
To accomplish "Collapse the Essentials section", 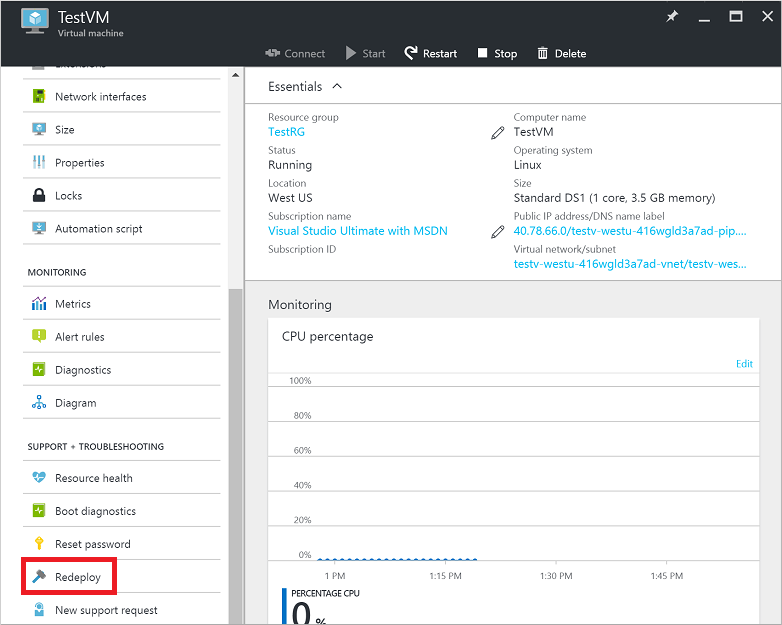I will pyautogui.click(x=337, y=87).
